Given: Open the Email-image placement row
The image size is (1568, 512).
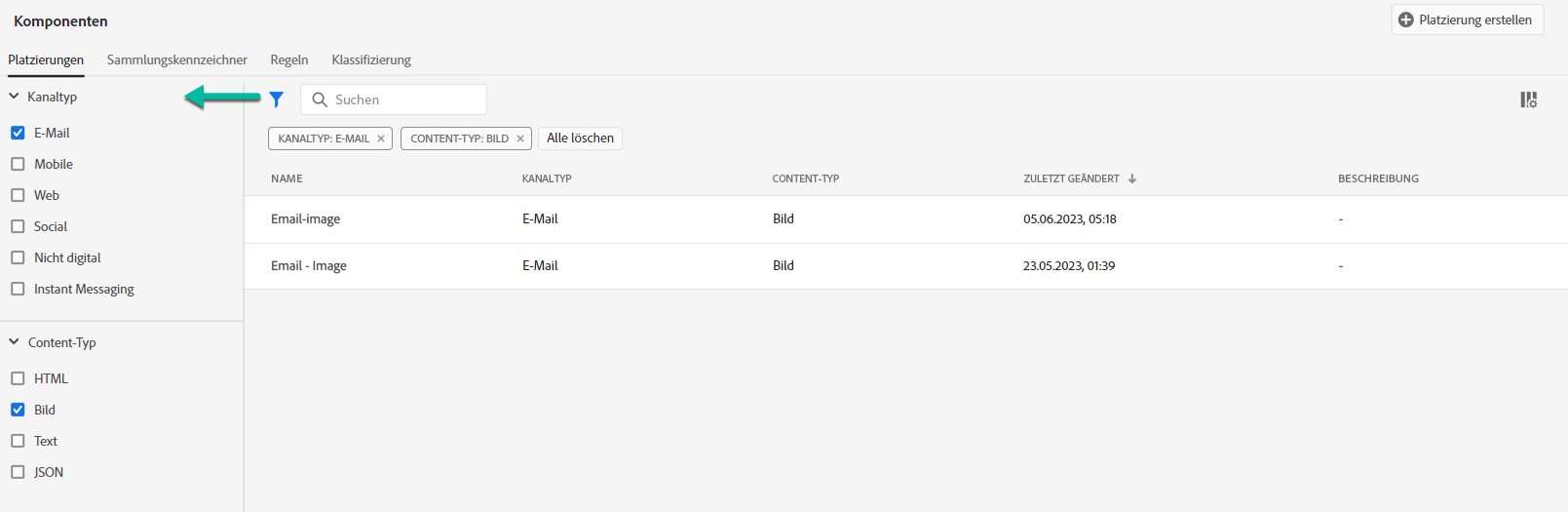Looking at the screenshot, I should [x=306, y=219].
